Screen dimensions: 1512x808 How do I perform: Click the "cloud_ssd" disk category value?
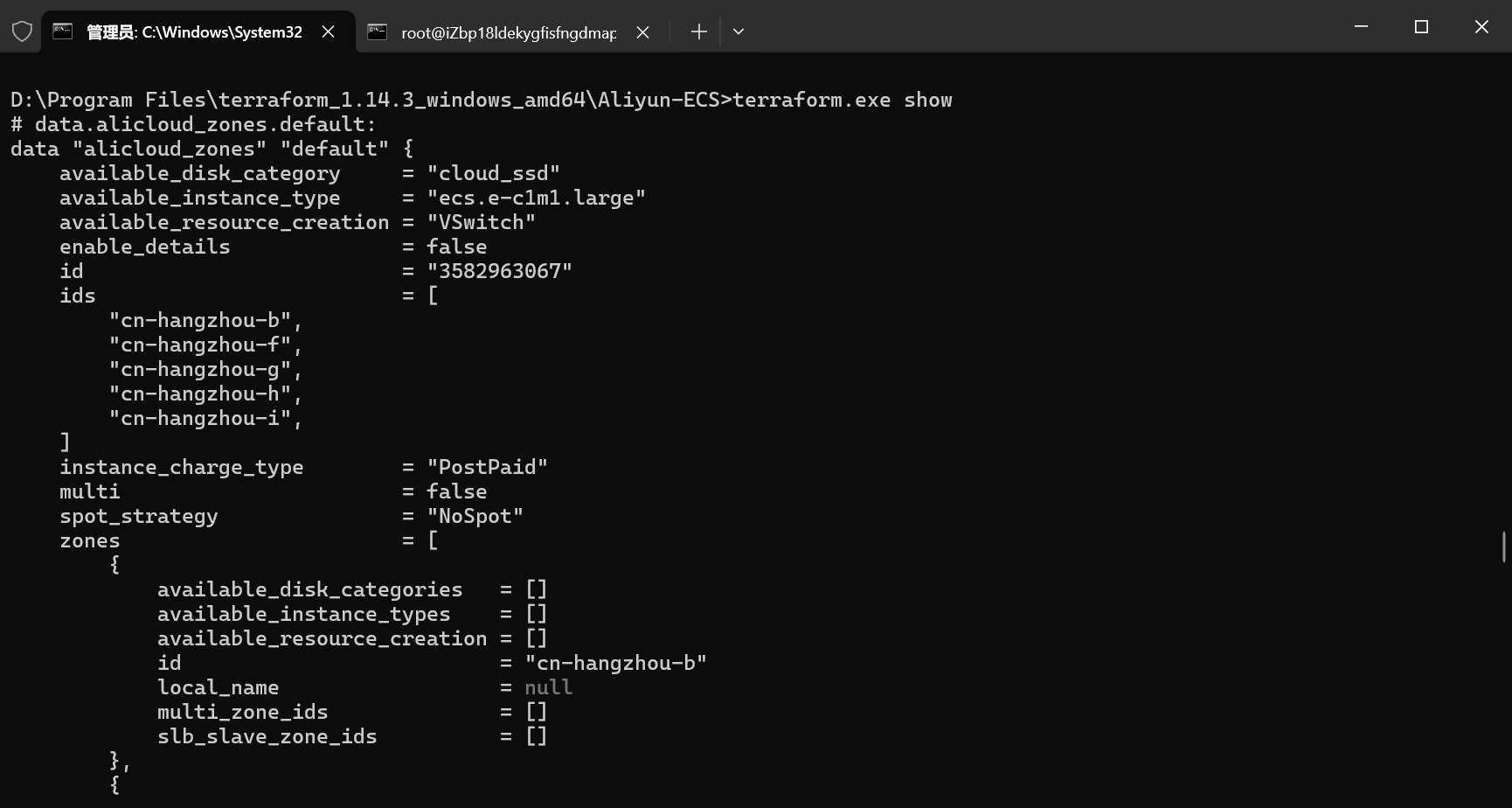[494, 173]
